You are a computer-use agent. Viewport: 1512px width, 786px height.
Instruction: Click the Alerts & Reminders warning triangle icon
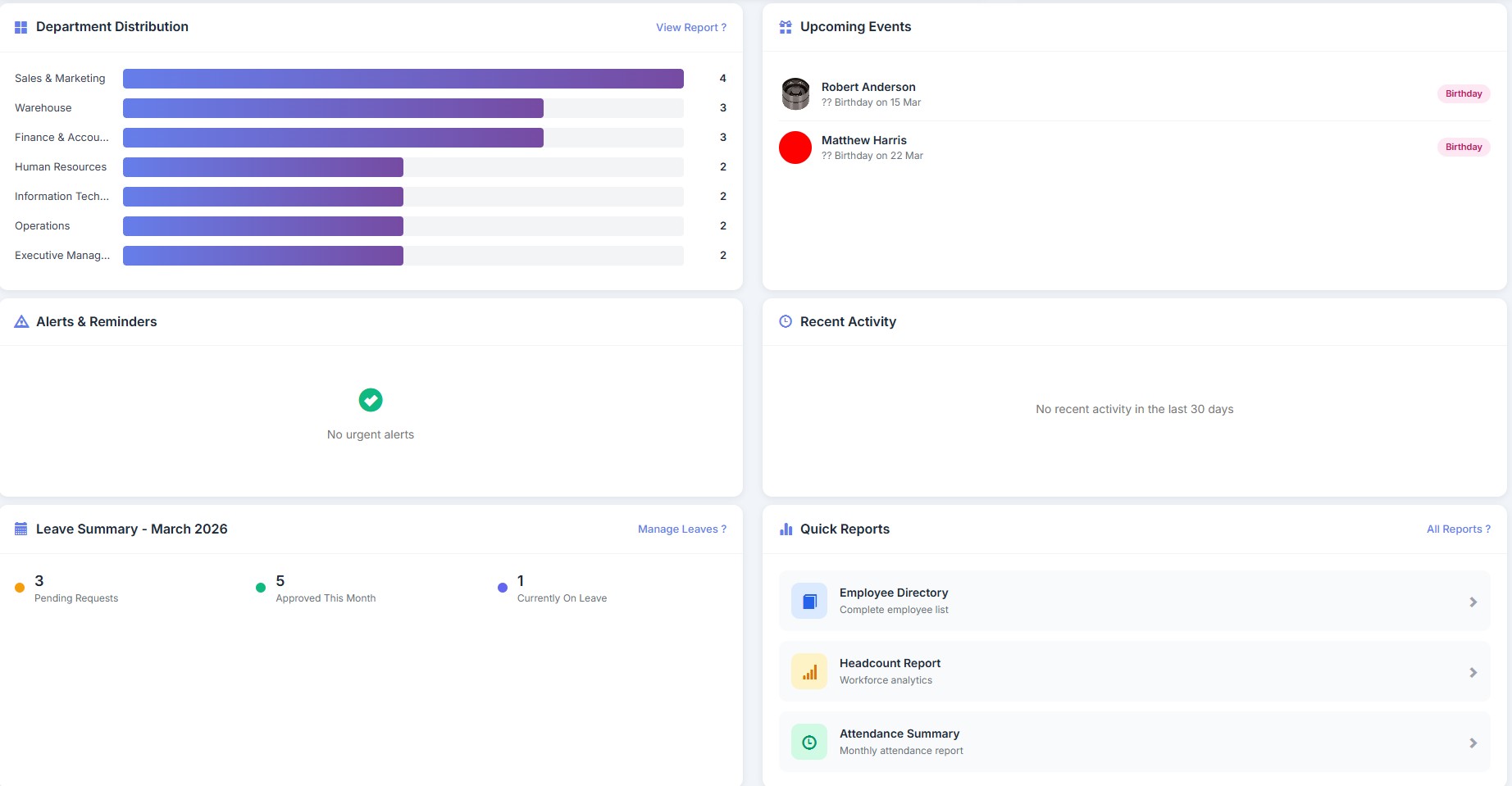coord(21,321)
